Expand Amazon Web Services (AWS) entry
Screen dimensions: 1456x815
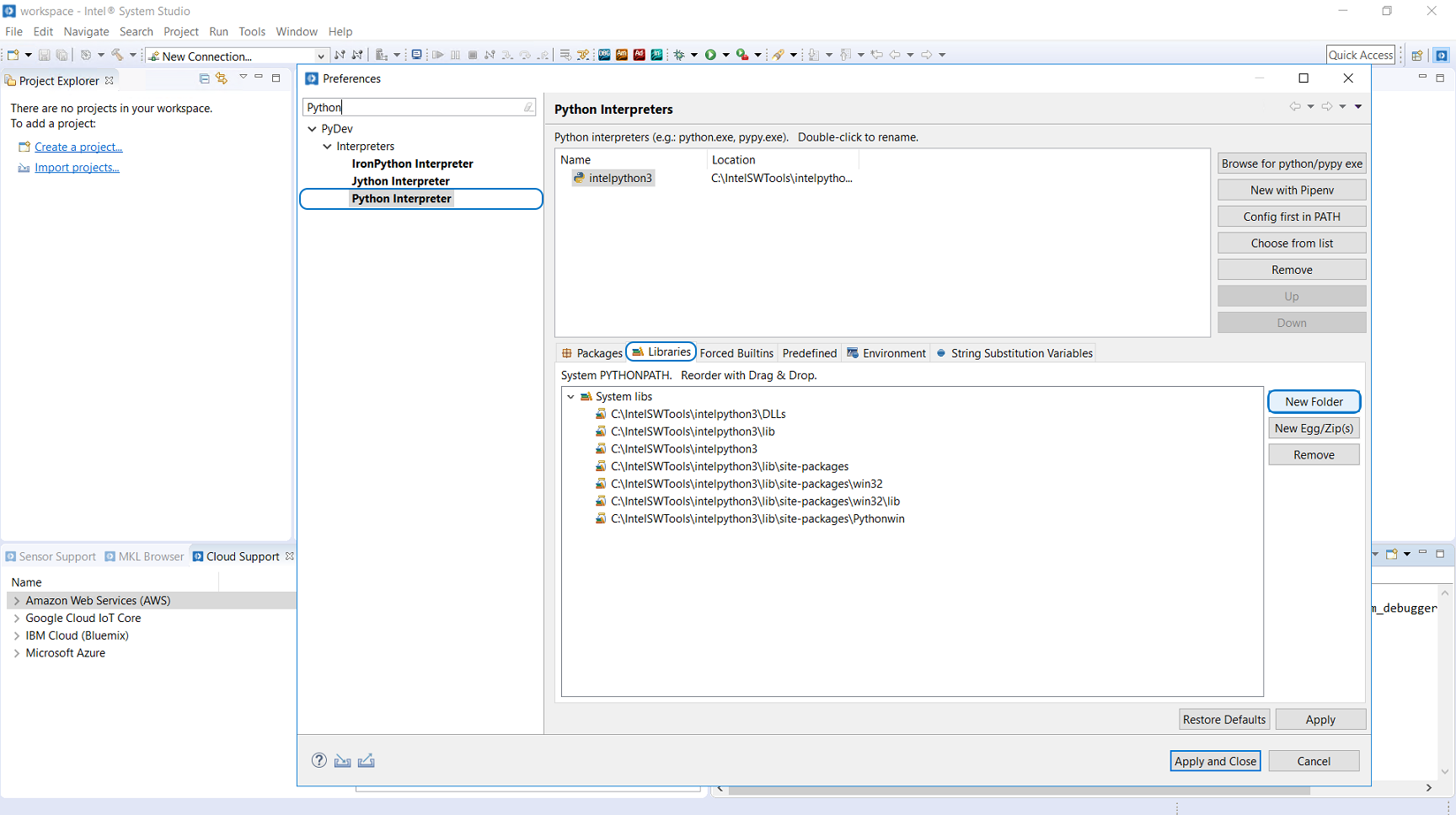click(x=17, y=601)
